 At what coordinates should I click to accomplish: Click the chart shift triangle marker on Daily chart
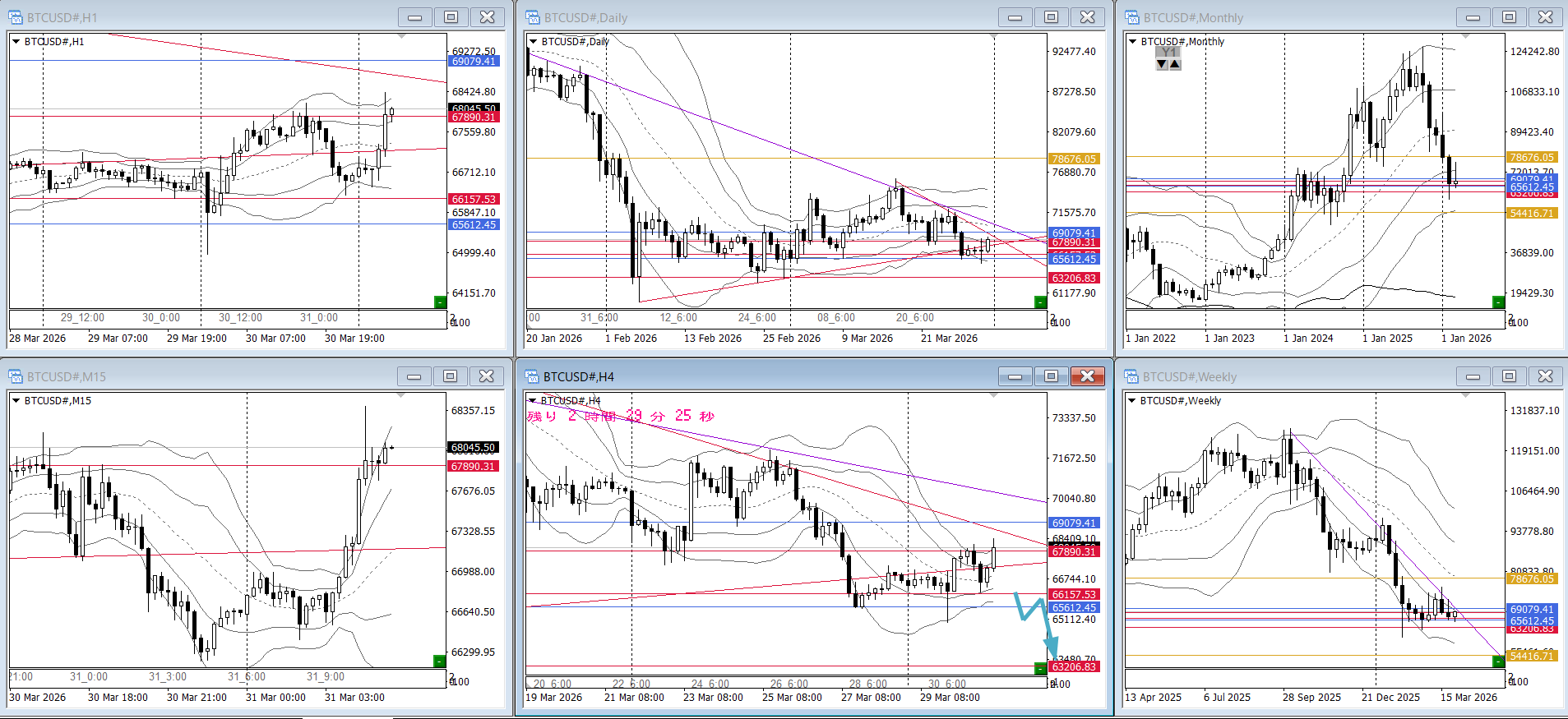click(x=994, y=37)
